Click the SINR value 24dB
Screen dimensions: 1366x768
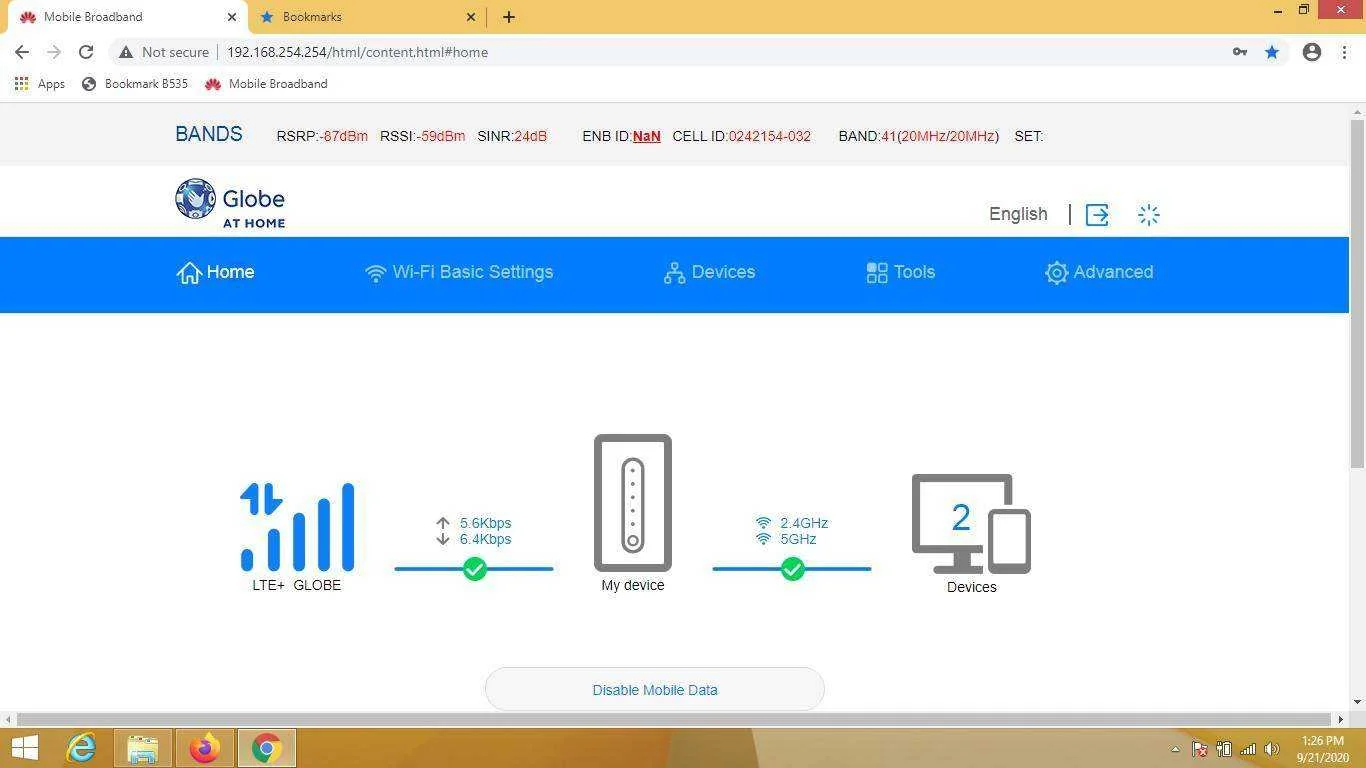click(530, 136)
